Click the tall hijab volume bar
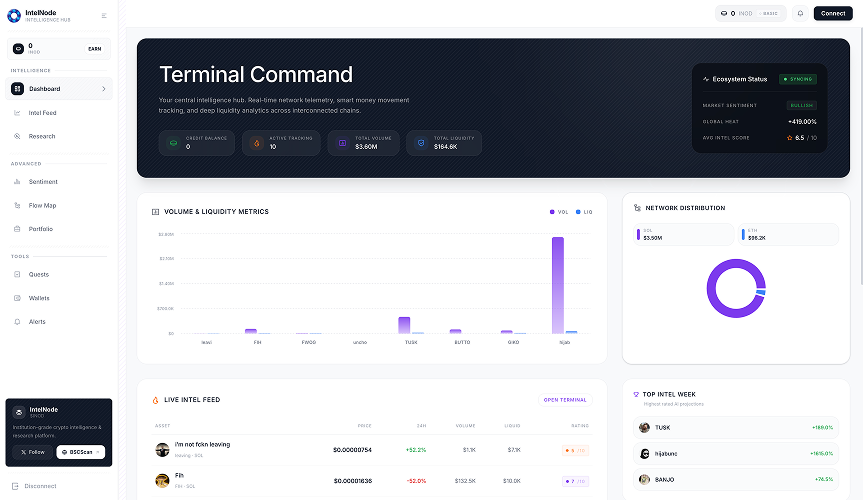The width and height of the screenshot is (863, 500). click(557, 285)
